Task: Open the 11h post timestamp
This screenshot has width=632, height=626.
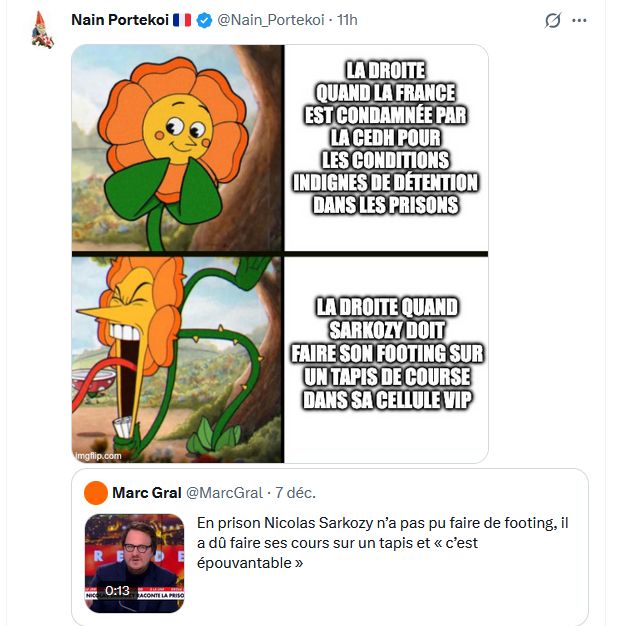Action: [347, 21]
